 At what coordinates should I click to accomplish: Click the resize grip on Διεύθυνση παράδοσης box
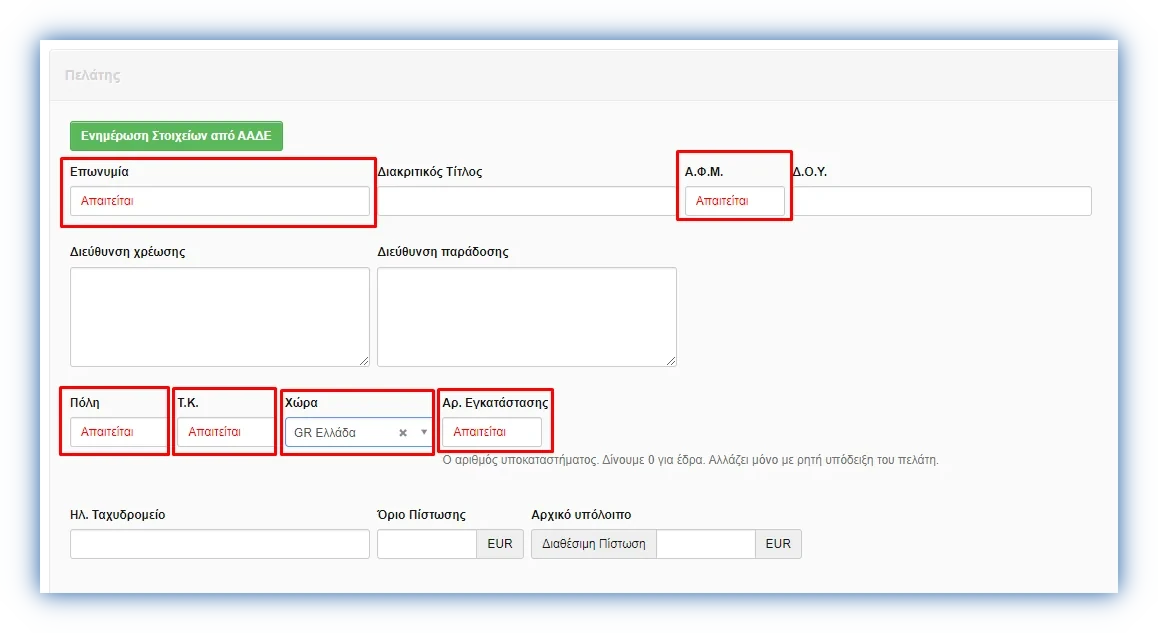(x=671, y=361)
